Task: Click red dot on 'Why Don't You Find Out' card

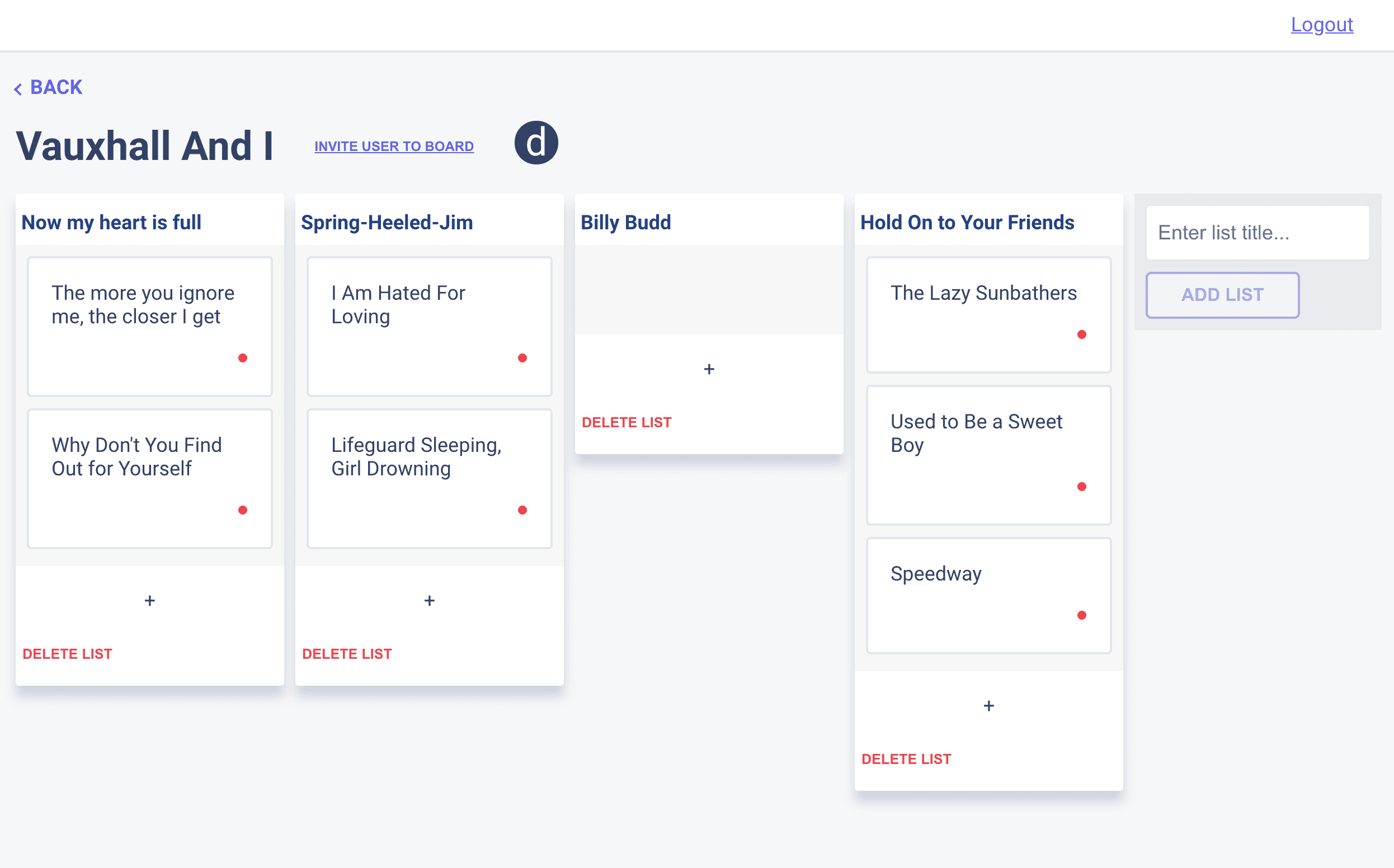Action: (243, 511)
